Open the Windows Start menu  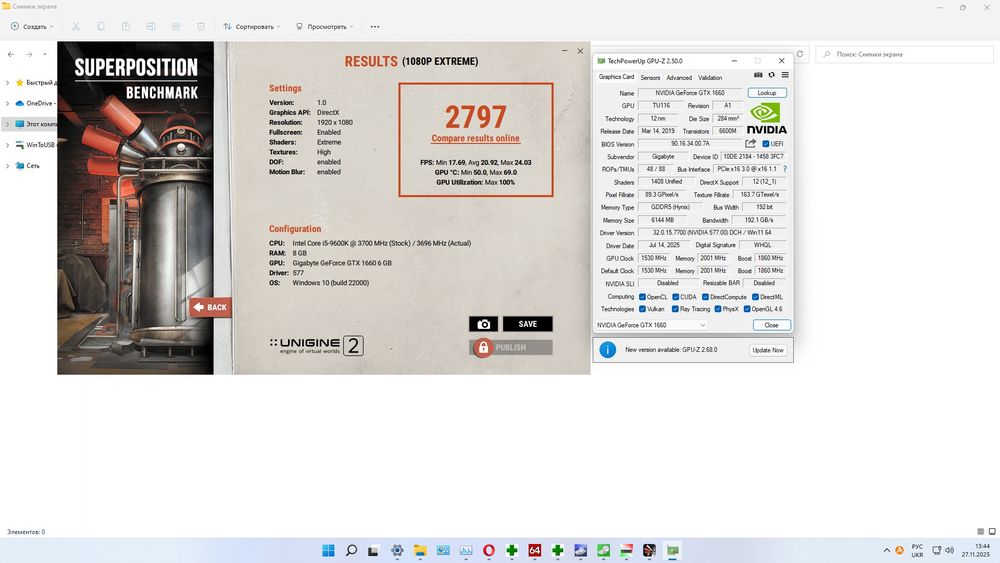328,550
